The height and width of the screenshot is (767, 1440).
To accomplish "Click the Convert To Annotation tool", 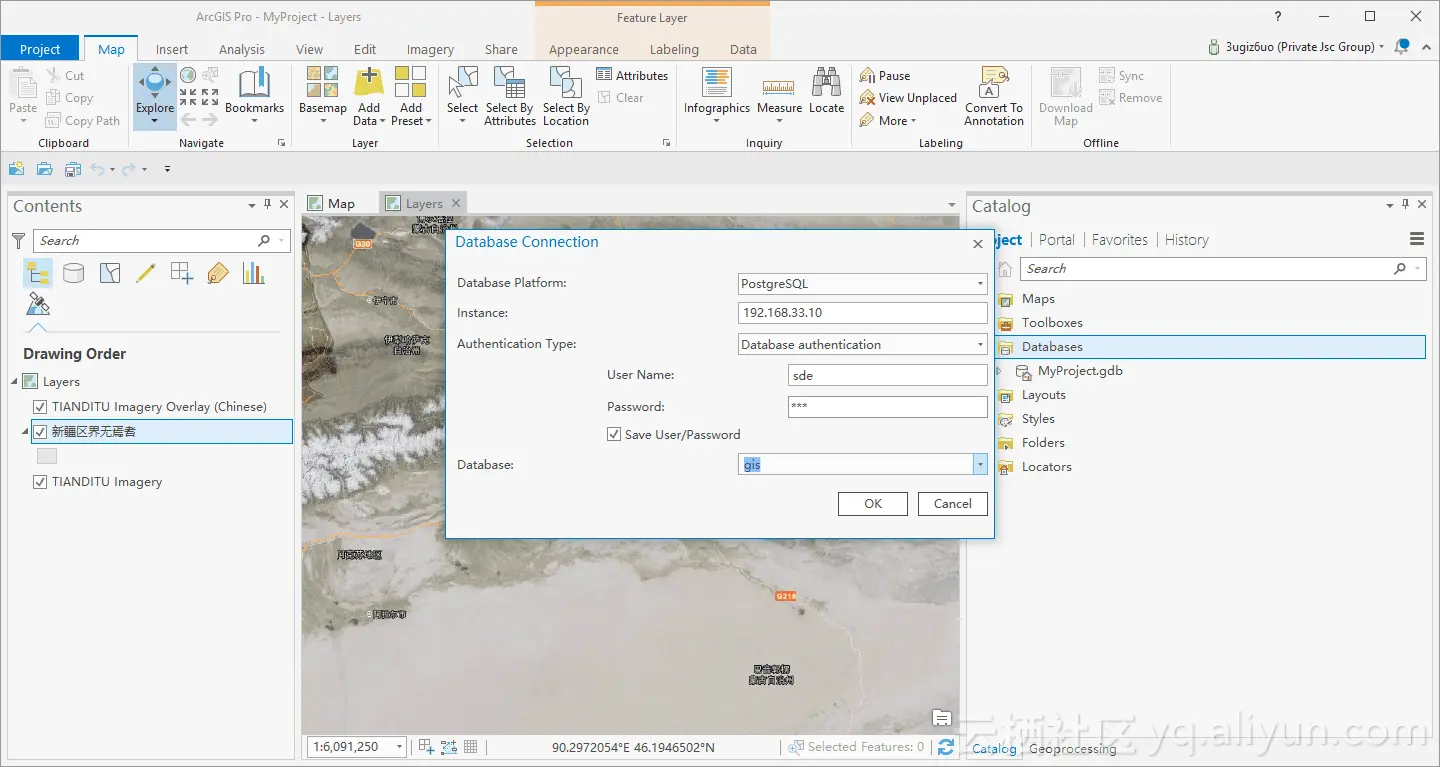I will 993,96.
